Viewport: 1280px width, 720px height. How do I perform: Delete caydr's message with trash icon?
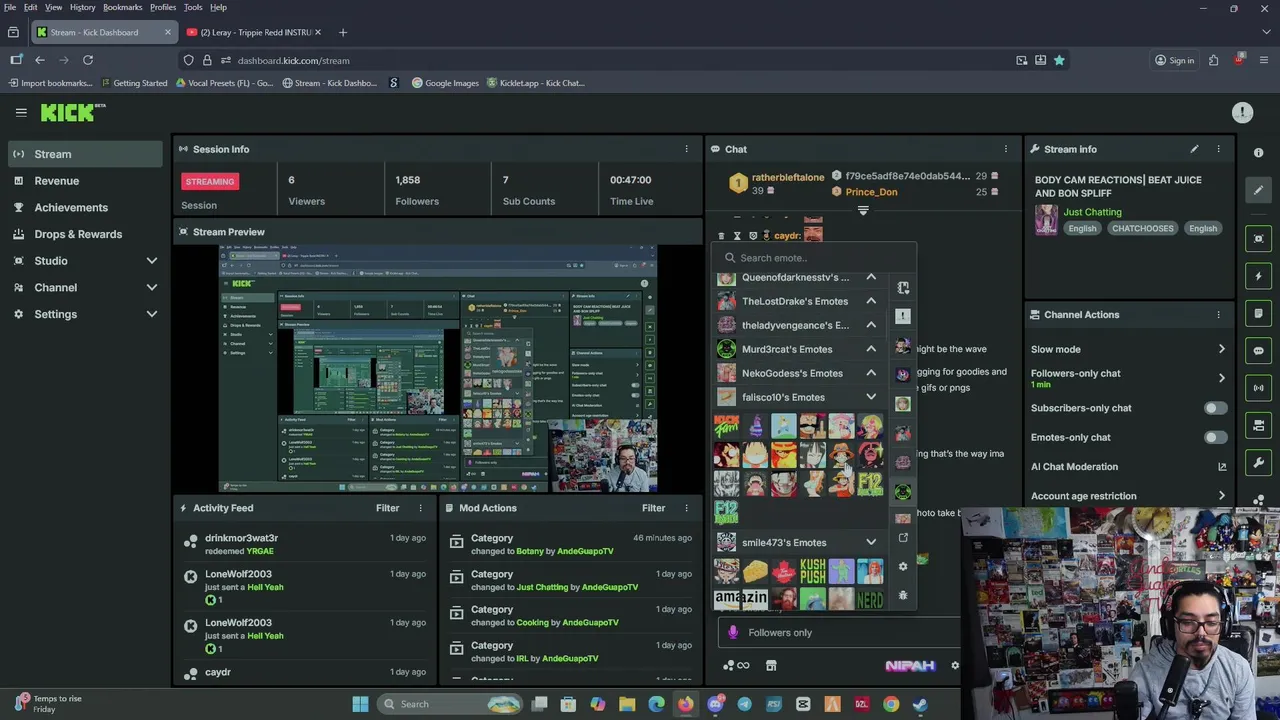point(721,236)
